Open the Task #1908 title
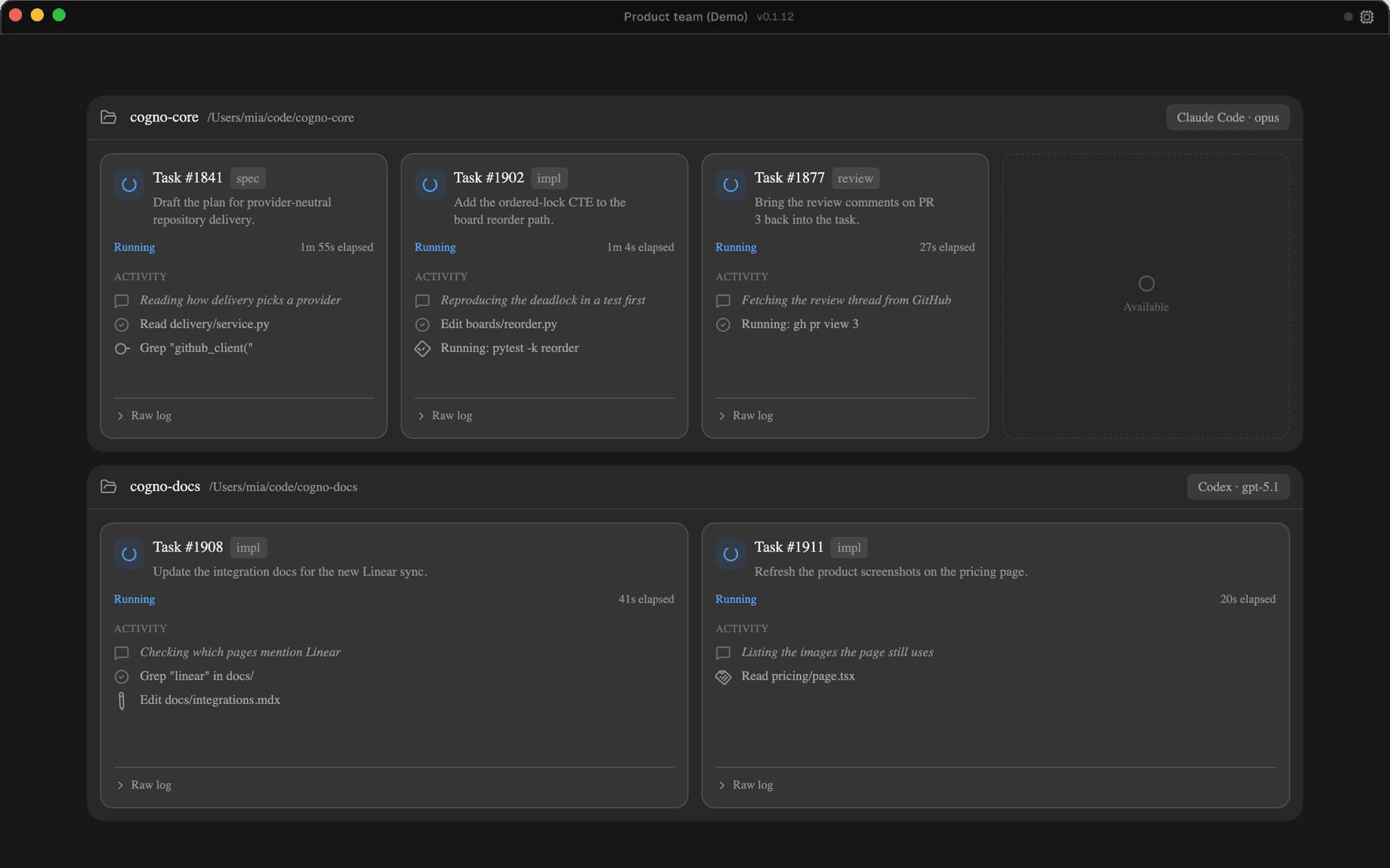The image size is (1390, 868). (188, 547)
